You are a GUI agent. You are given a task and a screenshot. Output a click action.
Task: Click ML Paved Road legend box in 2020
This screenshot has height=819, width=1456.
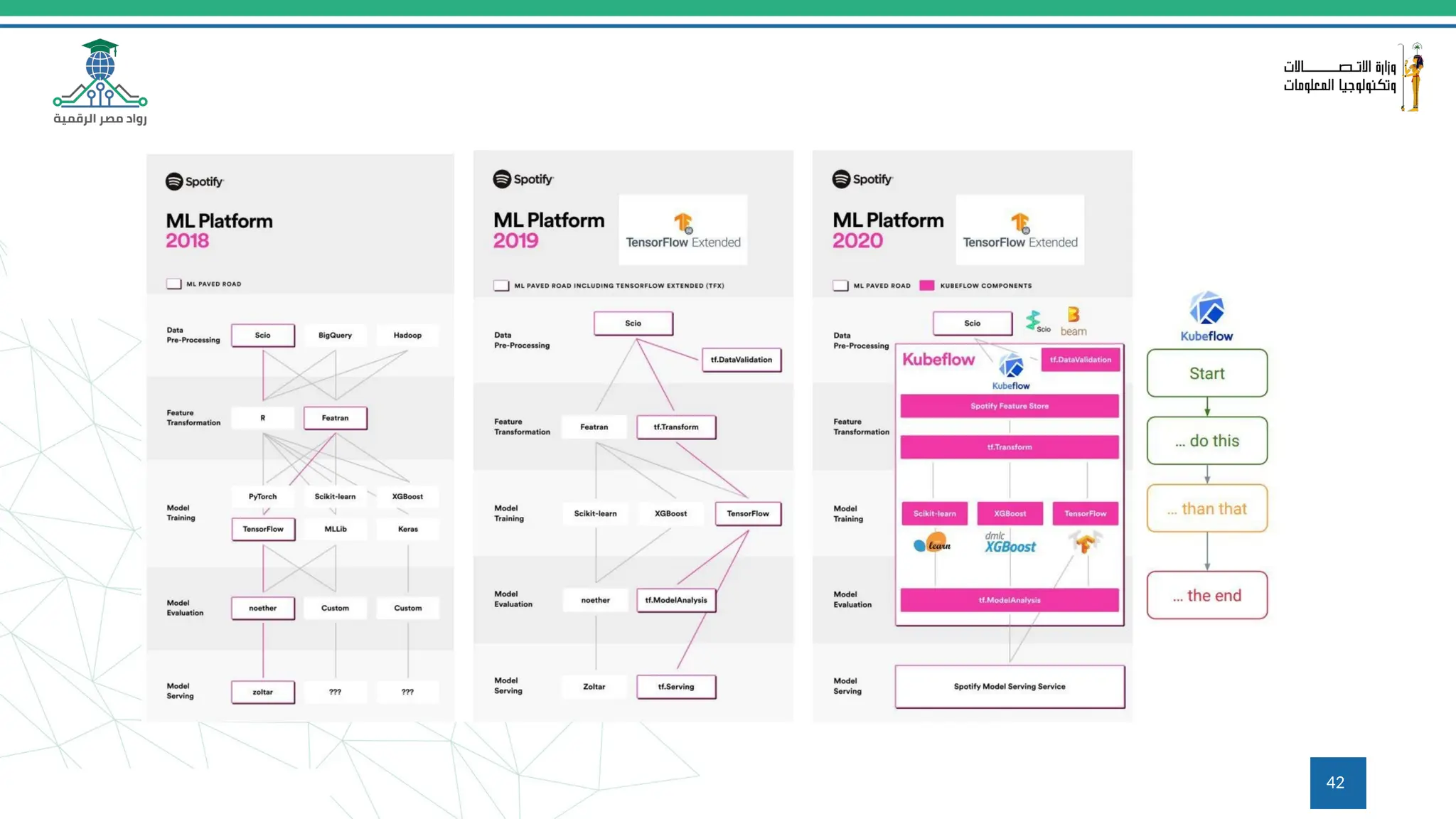coord(840,286)
